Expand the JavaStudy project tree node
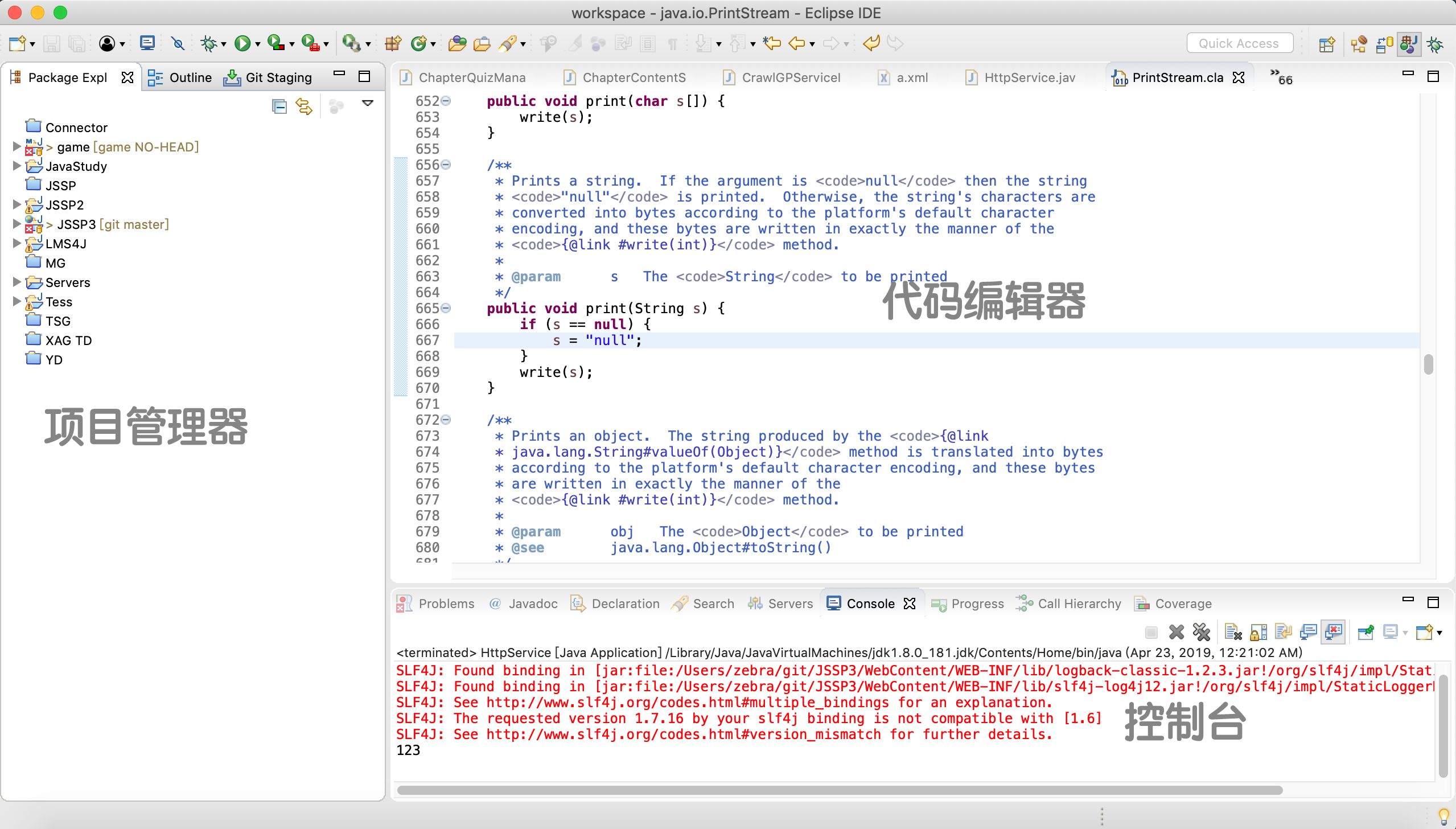 click(17, 166)
